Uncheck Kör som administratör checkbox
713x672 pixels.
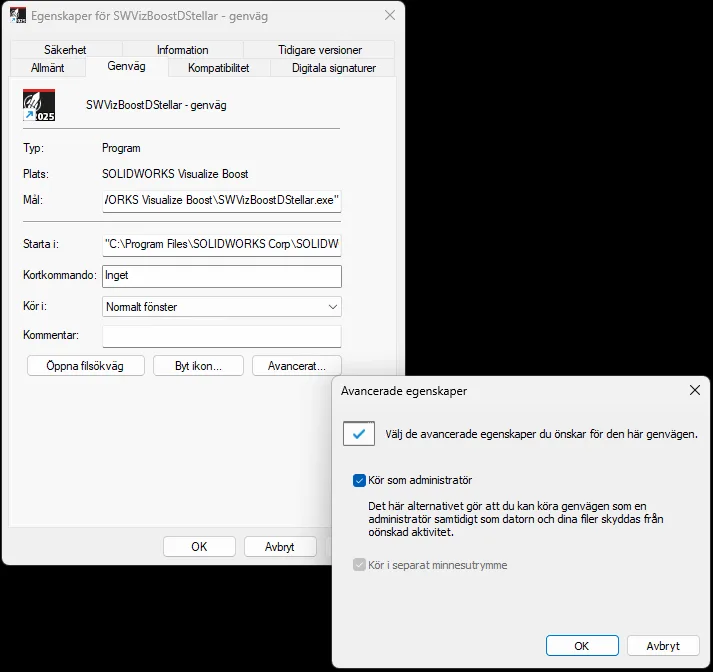click(x=359, y=480)
